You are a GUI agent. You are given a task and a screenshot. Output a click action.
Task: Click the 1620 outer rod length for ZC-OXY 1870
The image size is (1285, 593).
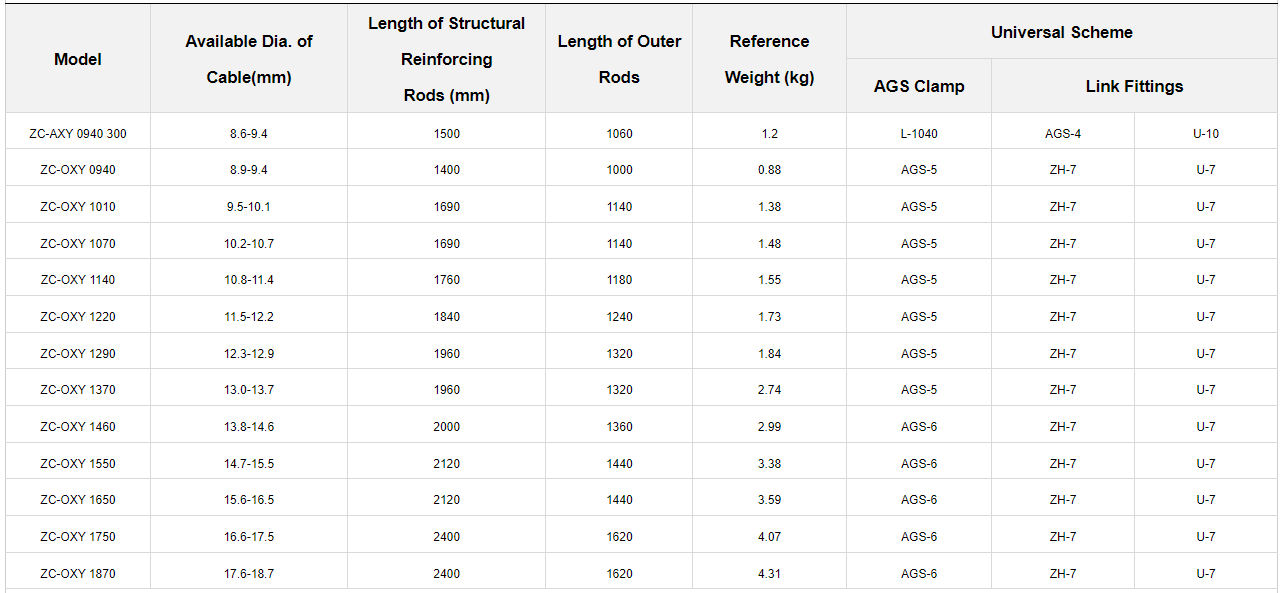pyautogui.click(x=618, y=572)
